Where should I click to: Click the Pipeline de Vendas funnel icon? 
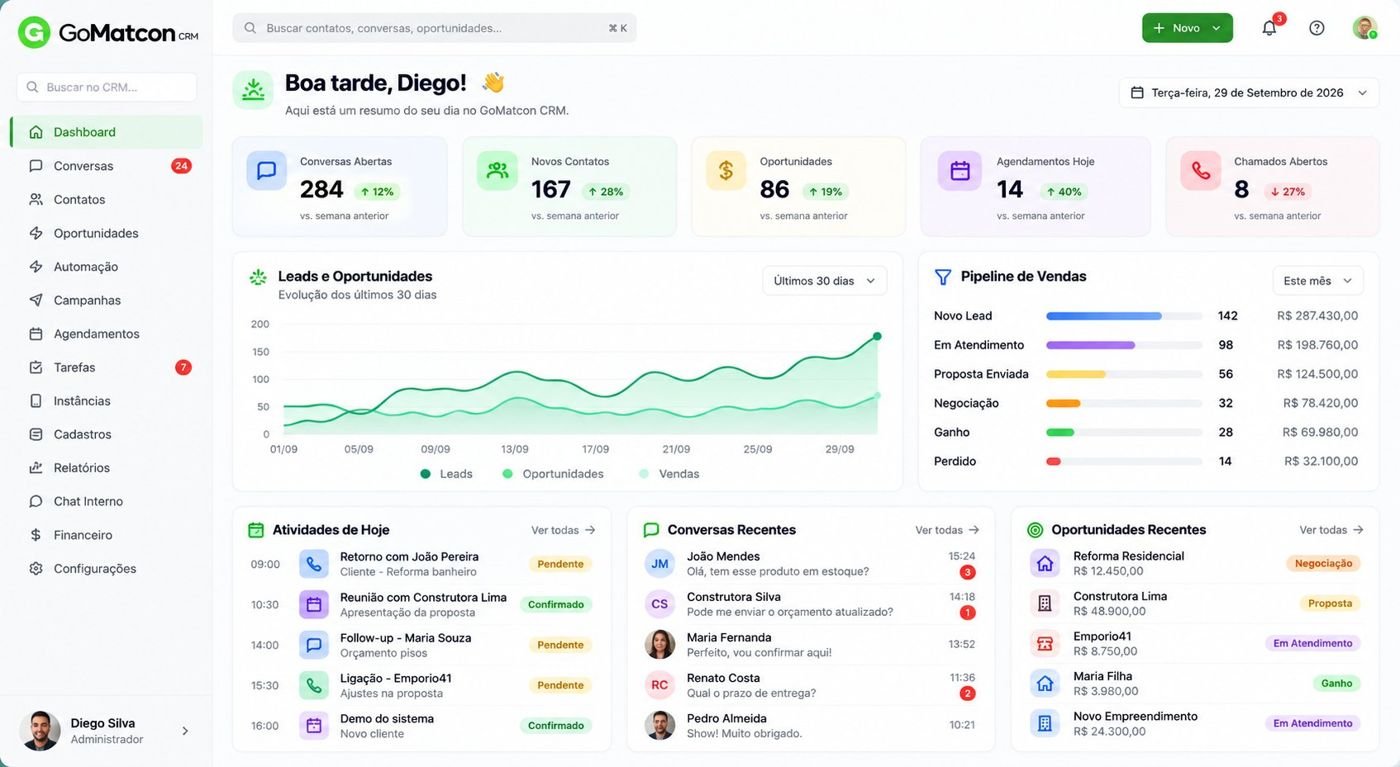click(942, 277)
